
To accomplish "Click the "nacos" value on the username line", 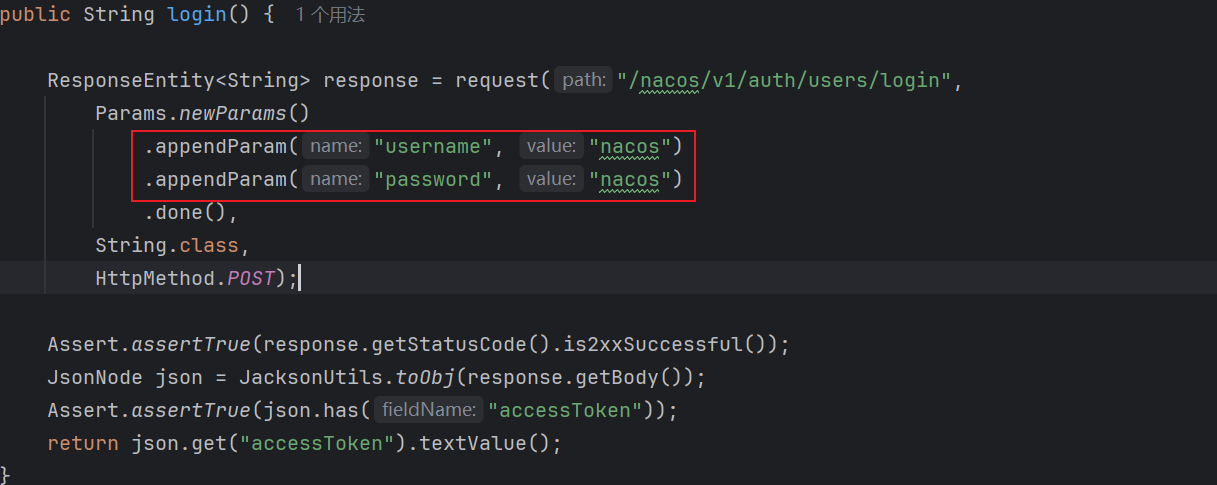I will coord(630,146).
